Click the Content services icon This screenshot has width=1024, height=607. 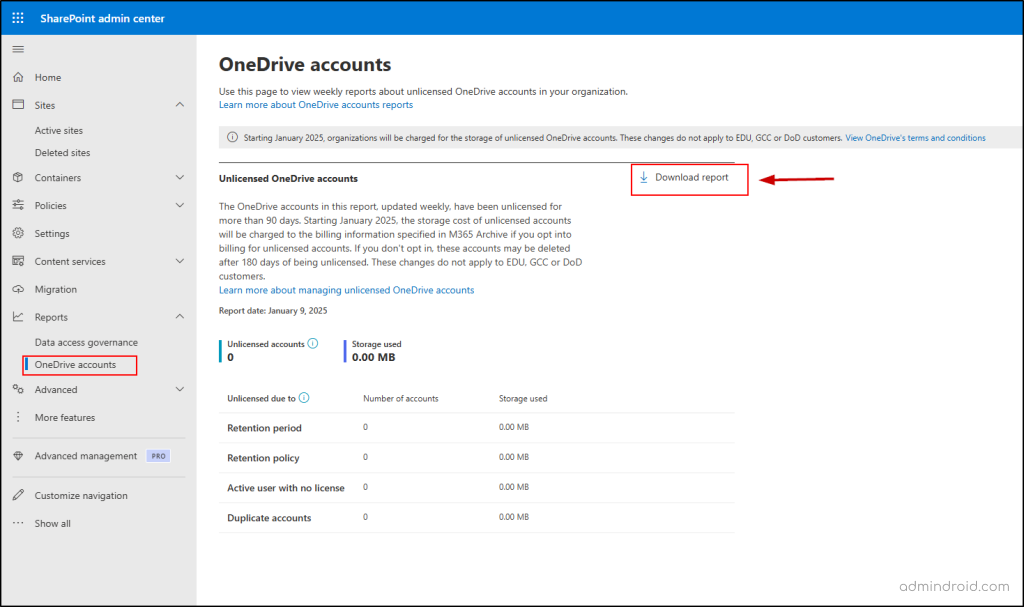pyautogui.click(x=18, y=261)
